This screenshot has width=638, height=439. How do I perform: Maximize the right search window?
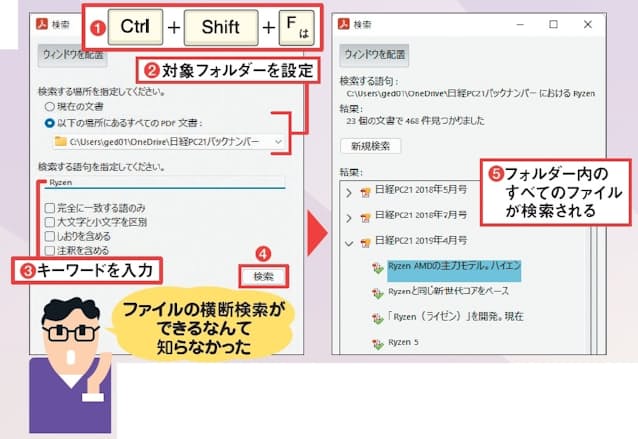tap(553, 24)
